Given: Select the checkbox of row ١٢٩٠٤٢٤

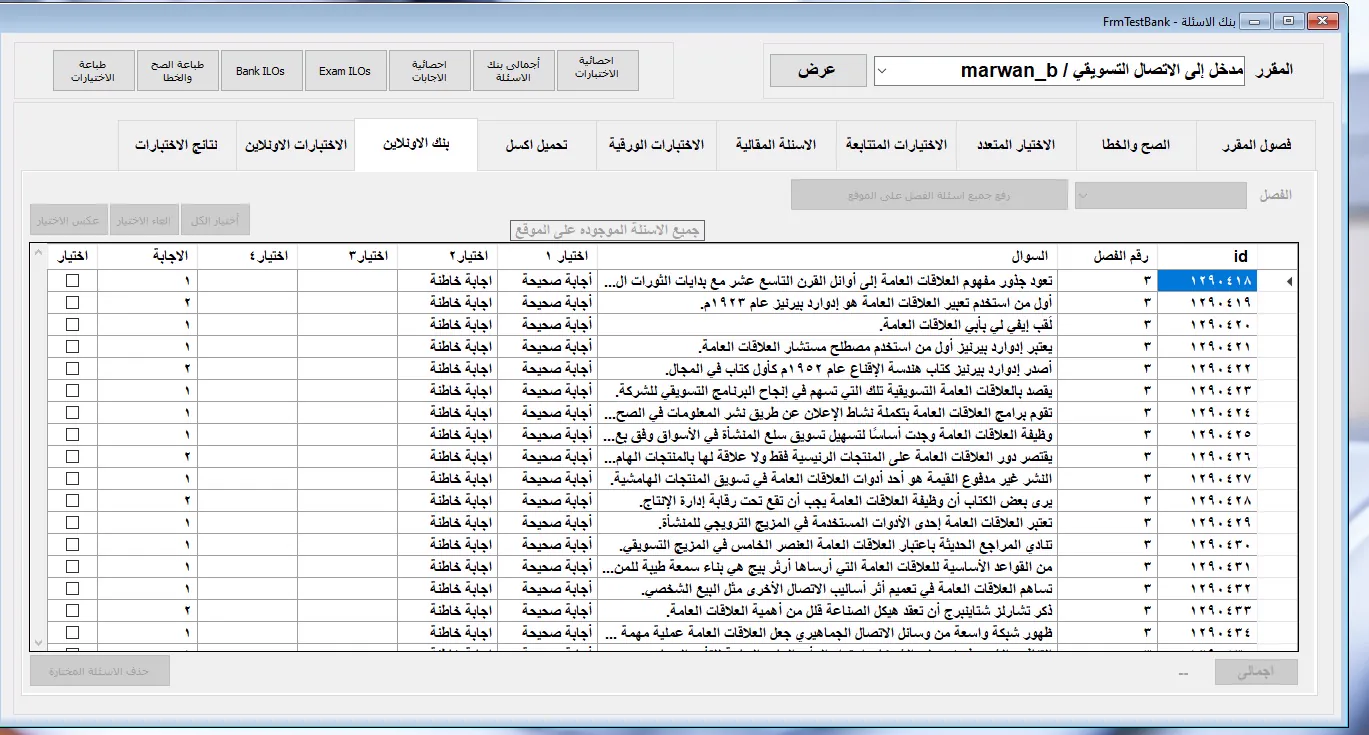Looking at the screenshot, I should (x=72, y=413).
